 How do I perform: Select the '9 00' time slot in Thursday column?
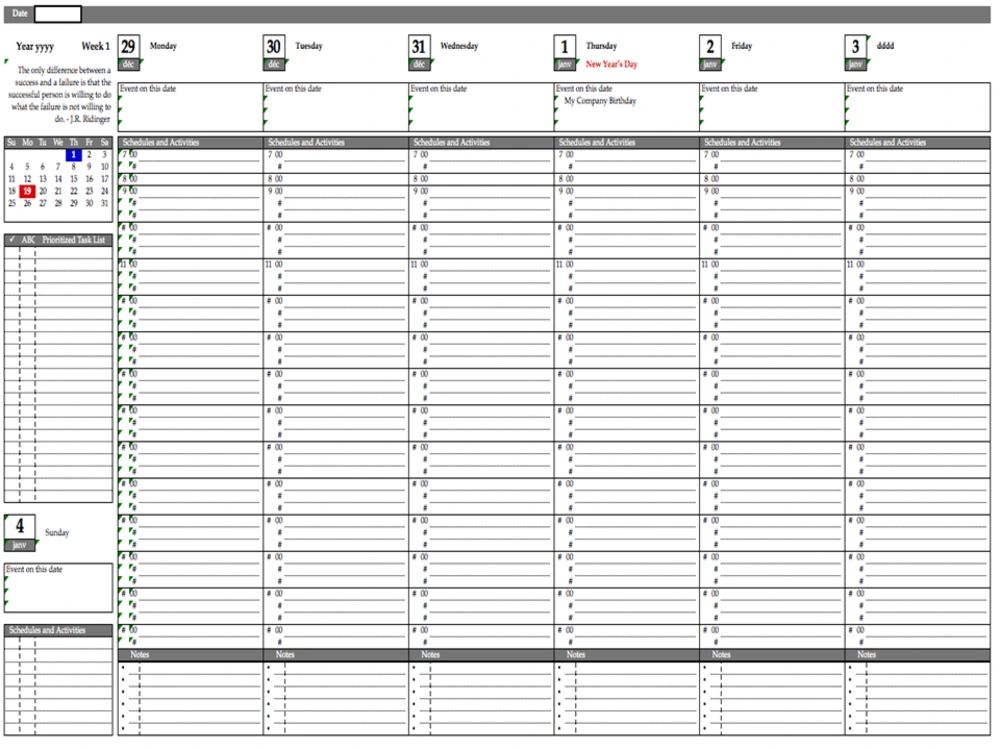point(566,191)
